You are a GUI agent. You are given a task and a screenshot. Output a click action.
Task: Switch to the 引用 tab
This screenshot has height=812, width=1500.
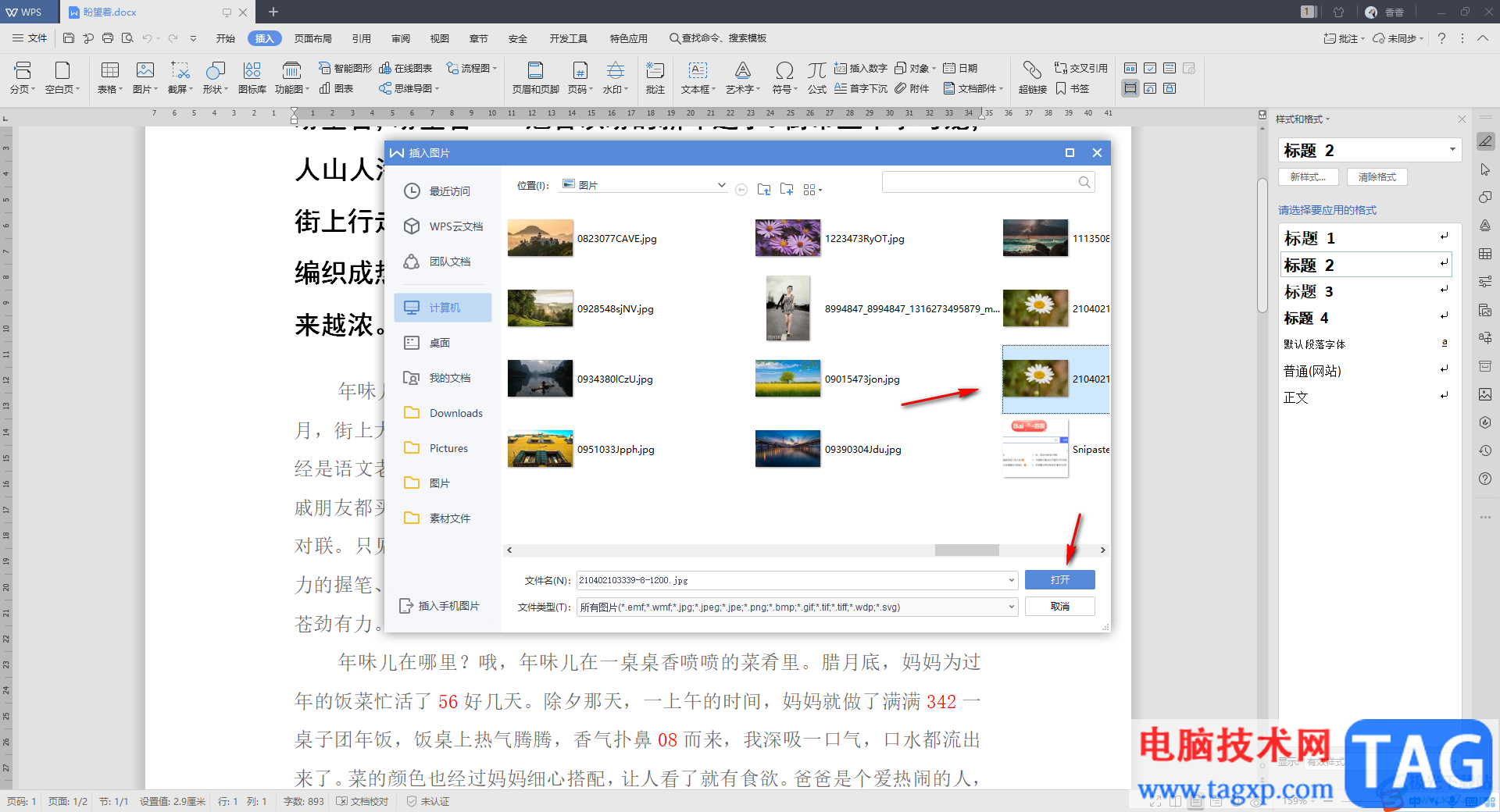coord(362,38)
